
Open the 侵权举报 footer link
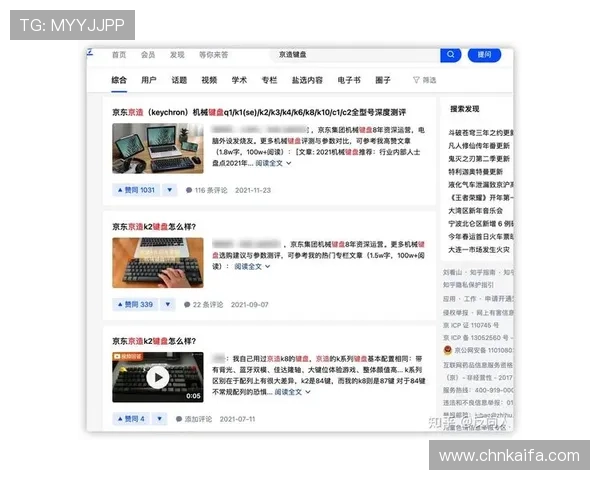click(x=455, y=312)
